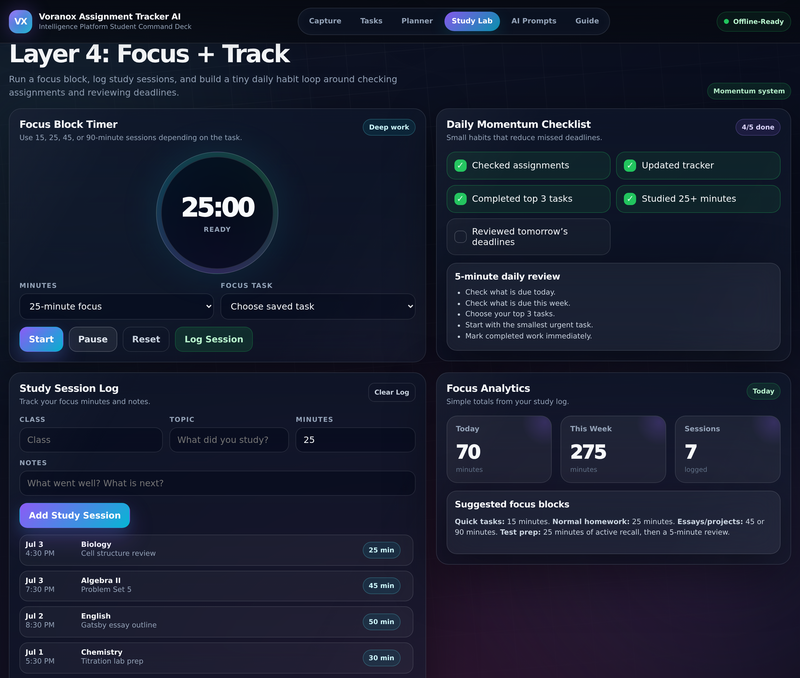The image size is (800, 678).
Task: Click 'Check what is due this week.' item
Action: [517, 303]
